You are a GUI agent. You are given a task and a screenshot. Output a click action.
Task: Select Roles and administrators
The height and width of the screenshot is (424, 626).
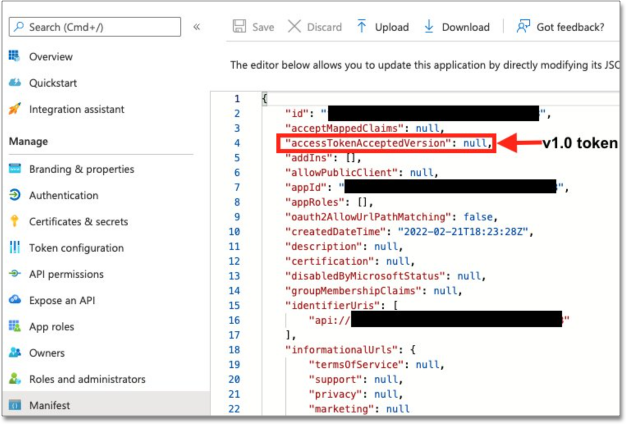point(87,379)
